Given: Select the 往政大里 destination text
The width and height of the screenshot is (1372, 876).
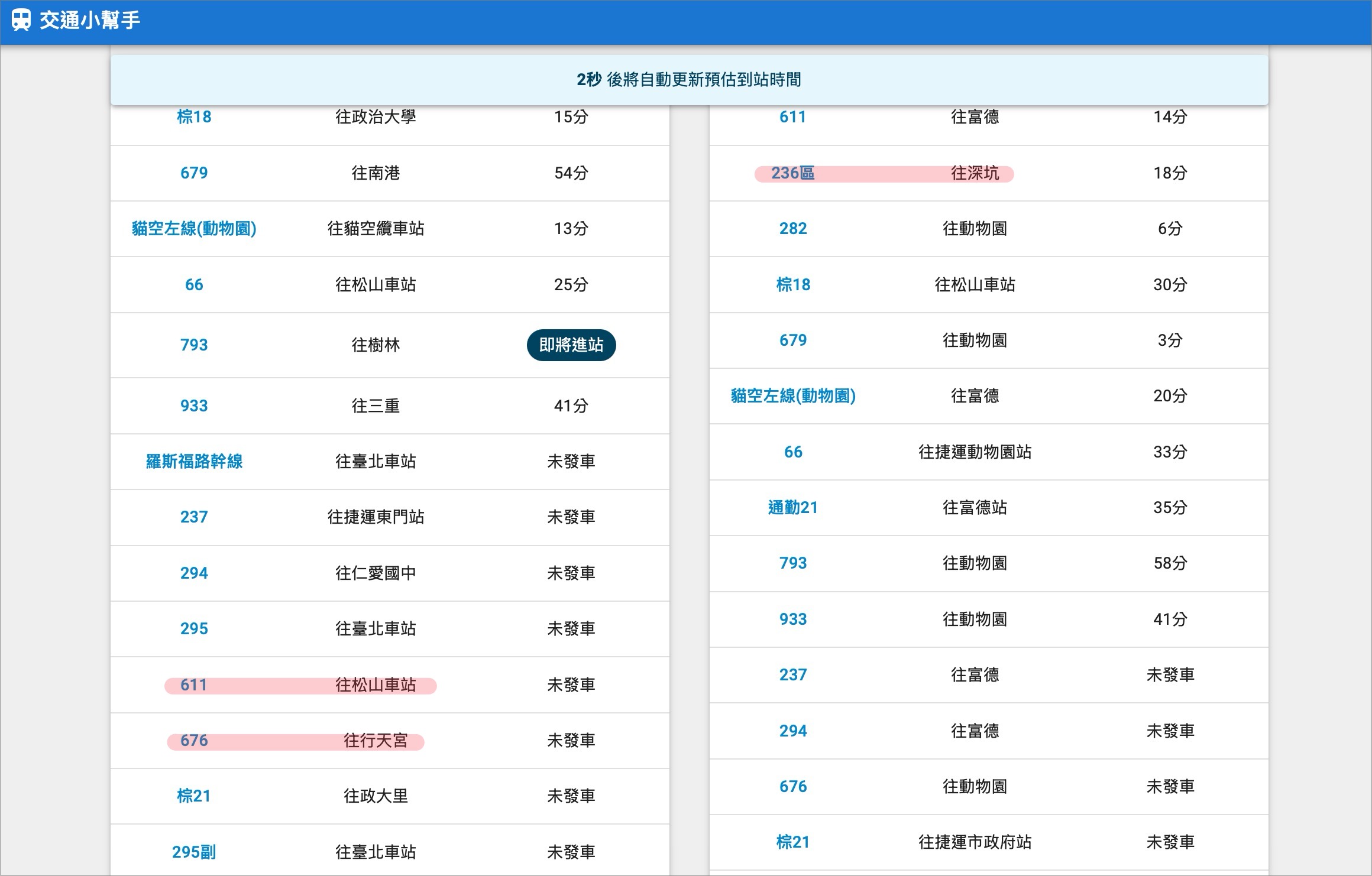Looking at the screenshot, I should point(376,796).
